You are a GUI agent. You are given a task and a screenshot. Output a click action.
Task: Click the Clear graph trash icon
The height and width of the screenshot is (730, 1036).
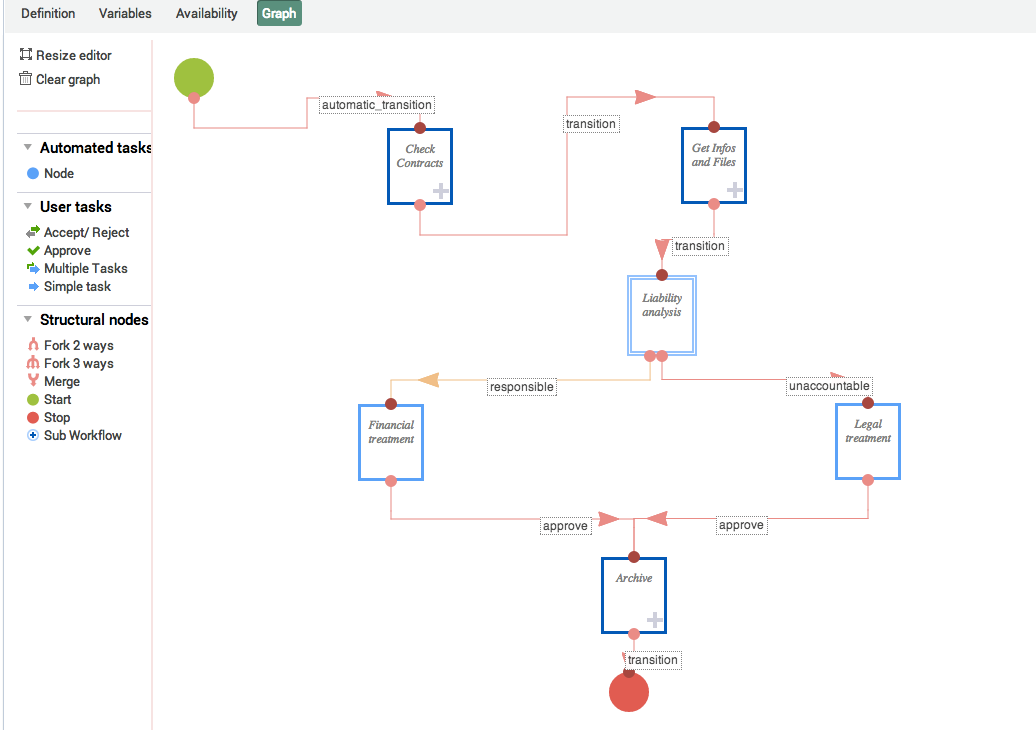[26, 79]
